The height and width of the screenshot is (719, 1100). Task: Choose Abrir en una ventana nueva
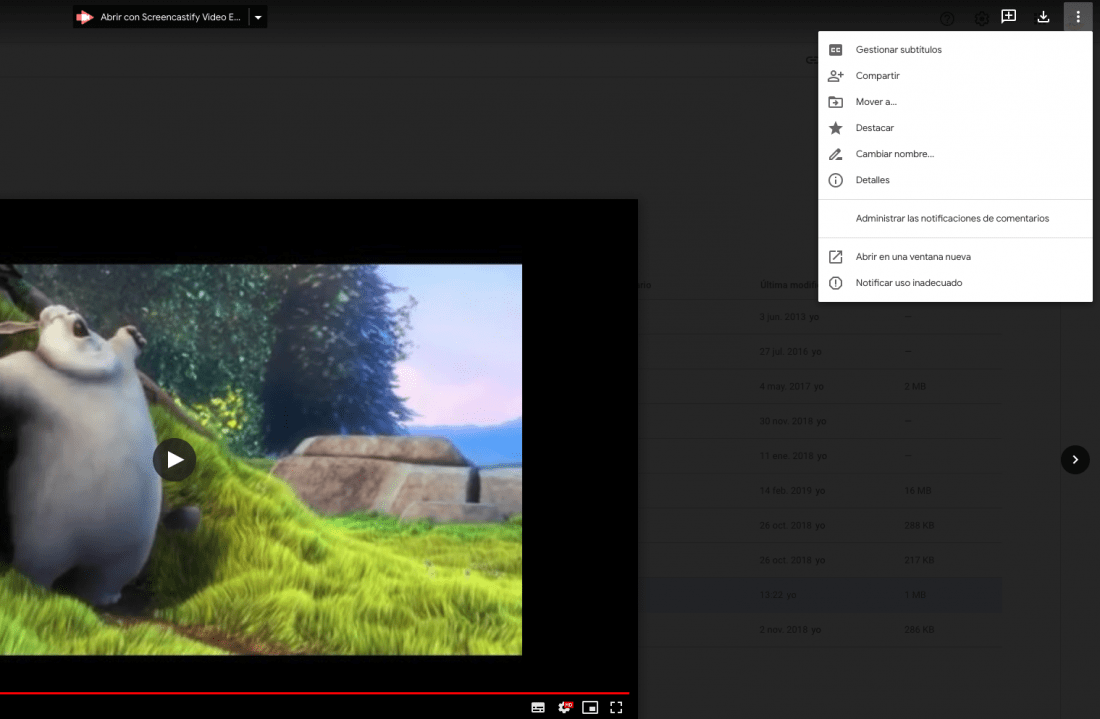coord(955,257)
